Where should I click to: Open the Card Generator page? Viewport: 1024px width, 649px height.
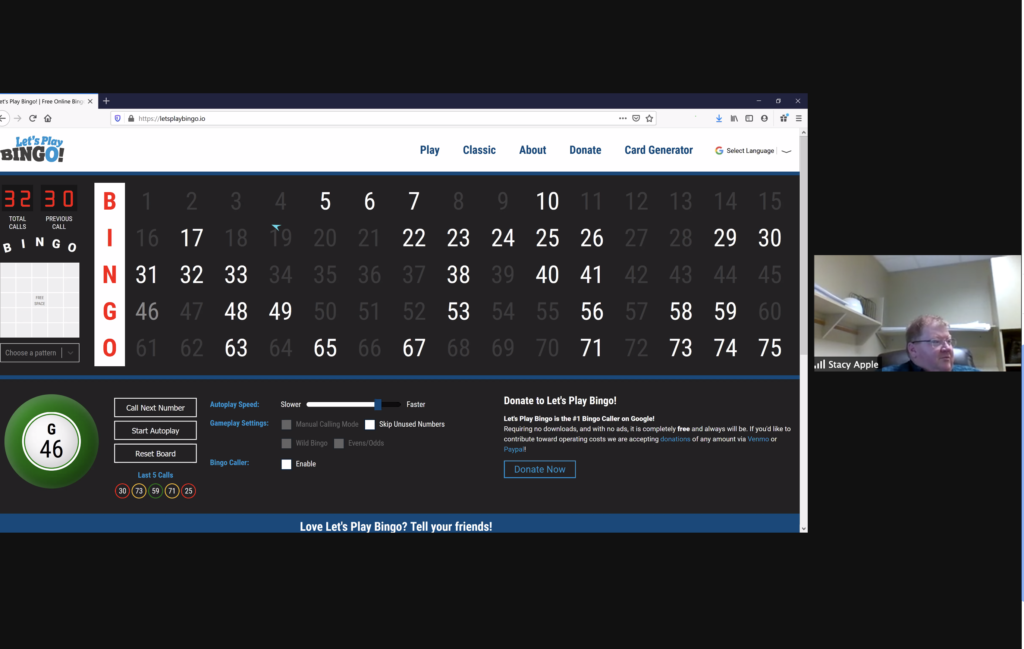tap(658, 150)
